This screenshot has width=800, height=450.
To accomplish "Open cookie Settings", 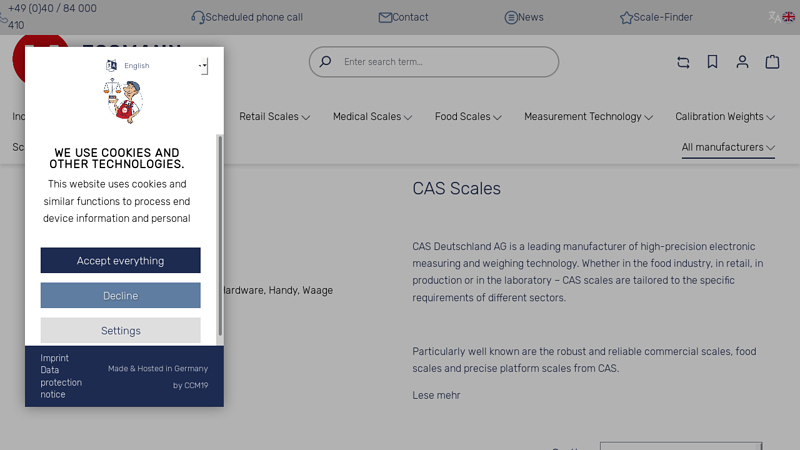I will click(120, 331).
